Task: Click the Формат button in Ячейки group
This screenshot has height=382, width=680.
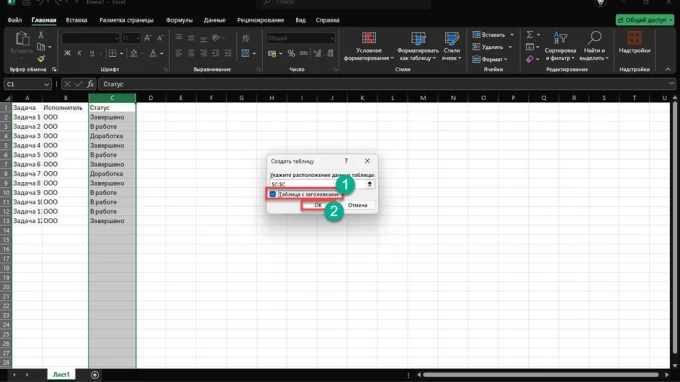Action: tap(490, 59)
